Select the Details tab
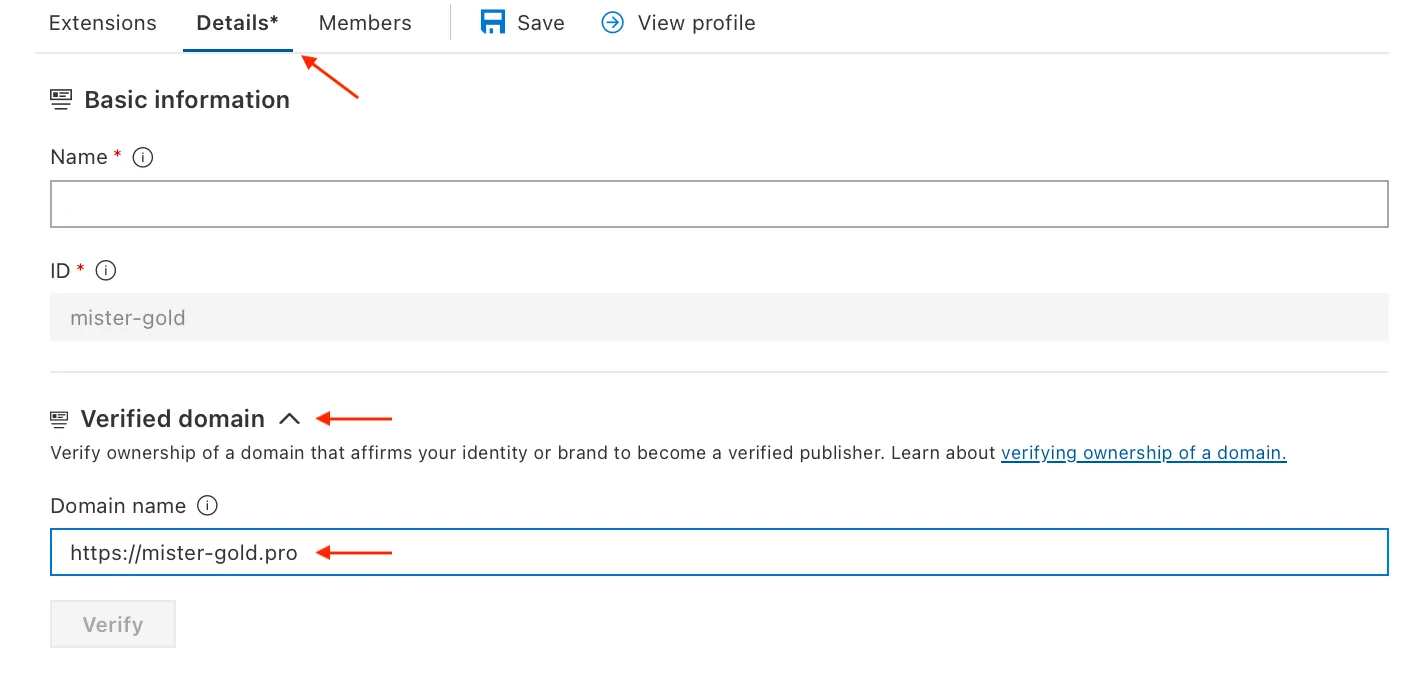 (237, 22)
